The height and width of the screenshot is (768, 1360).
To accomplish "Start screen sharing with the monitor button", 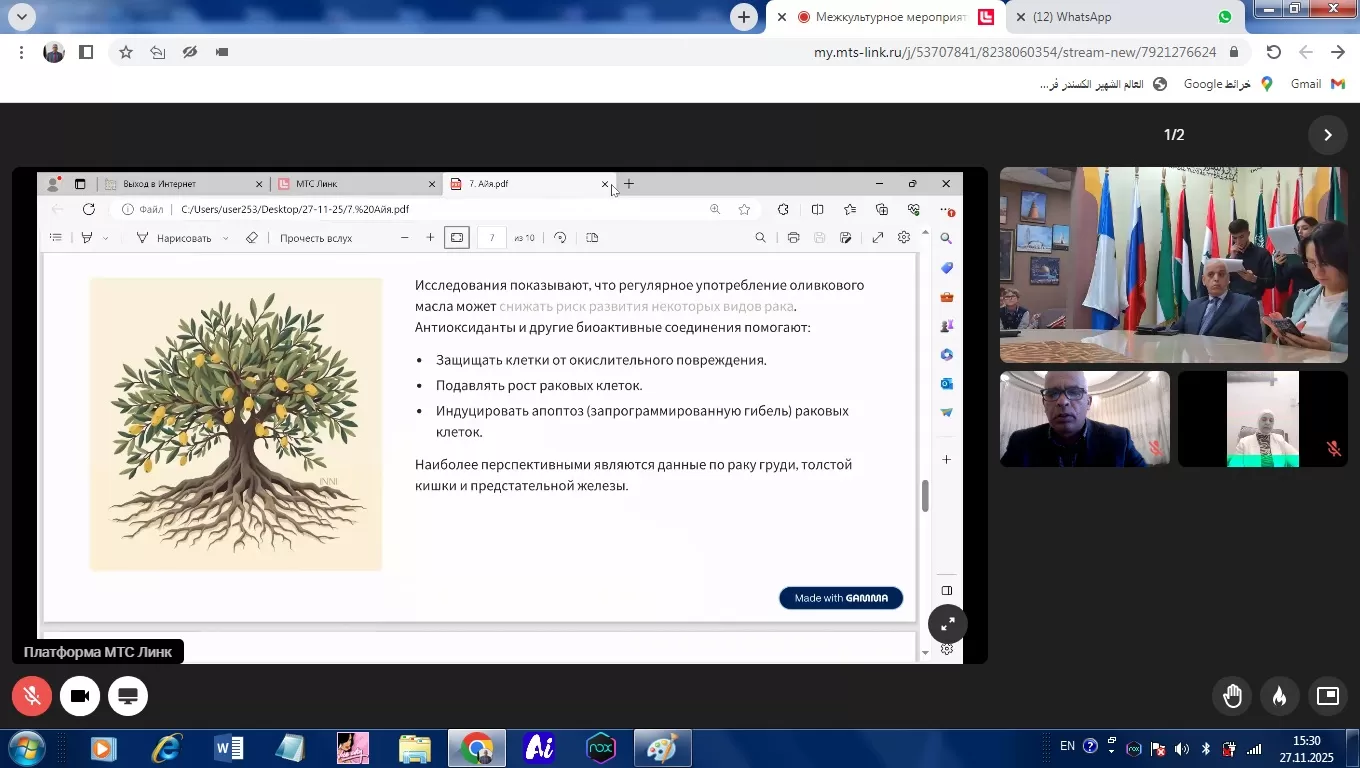I will pyautogui.click(x=128, y=696).
